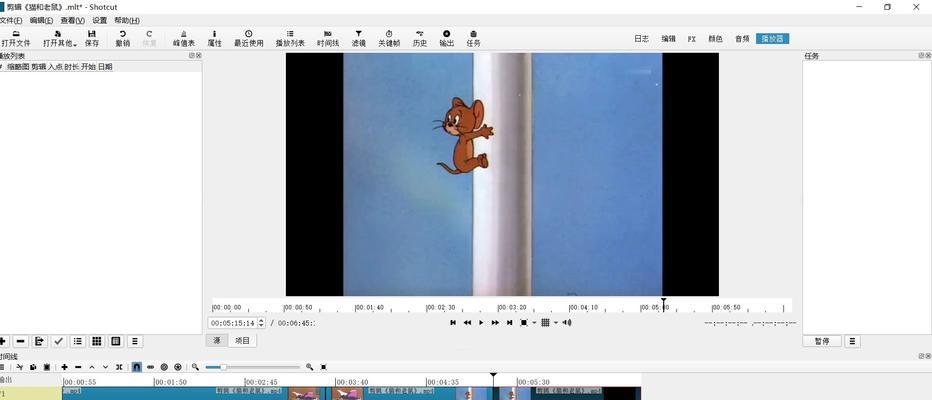Click the current timecode field 00:05:15:14
This screenshot has height=400, width=932.
232,323
